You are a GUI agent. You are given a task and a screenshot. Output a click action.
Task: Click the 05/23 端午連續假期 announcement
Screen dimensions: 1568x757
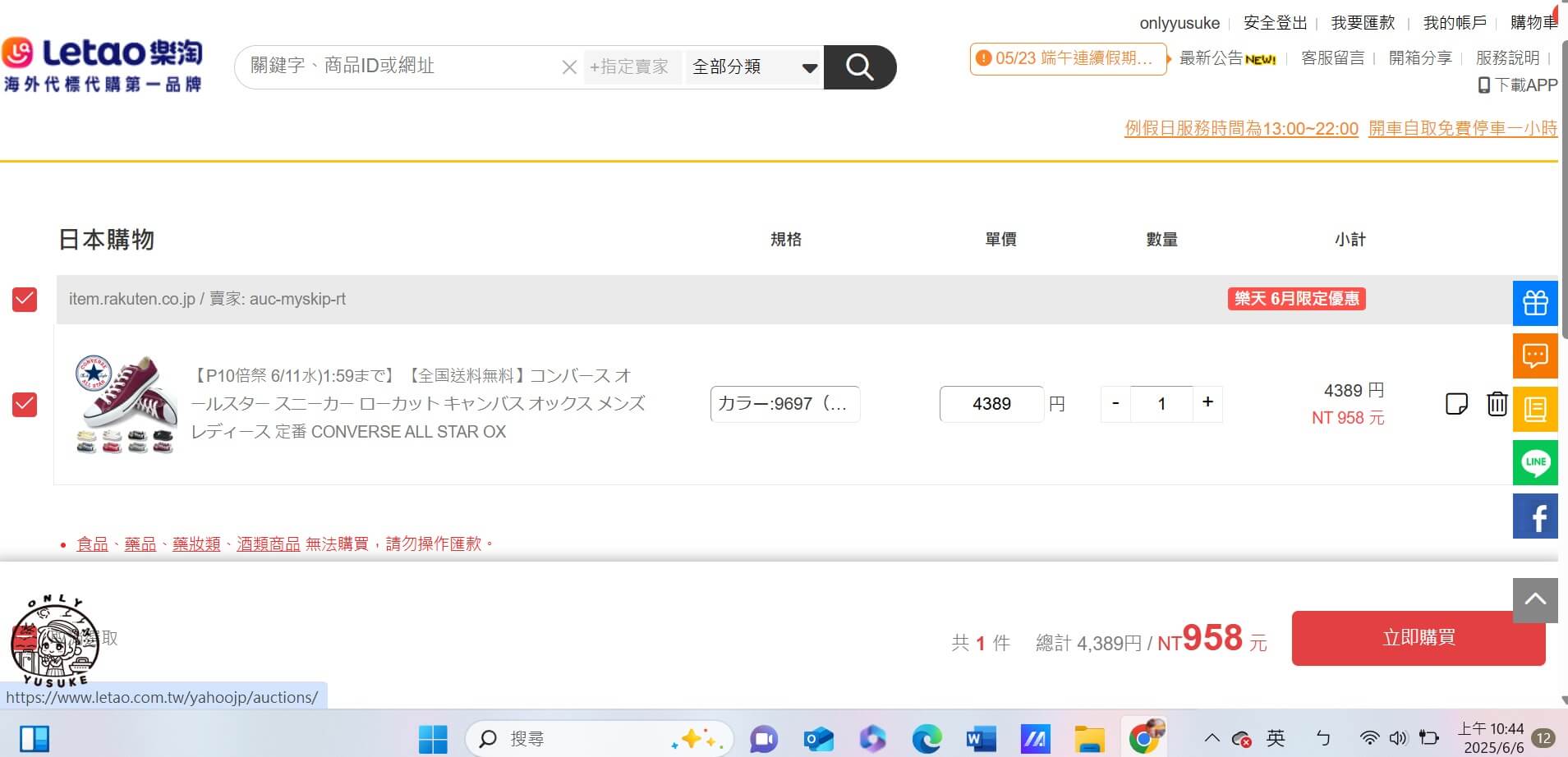(1069, 58)
